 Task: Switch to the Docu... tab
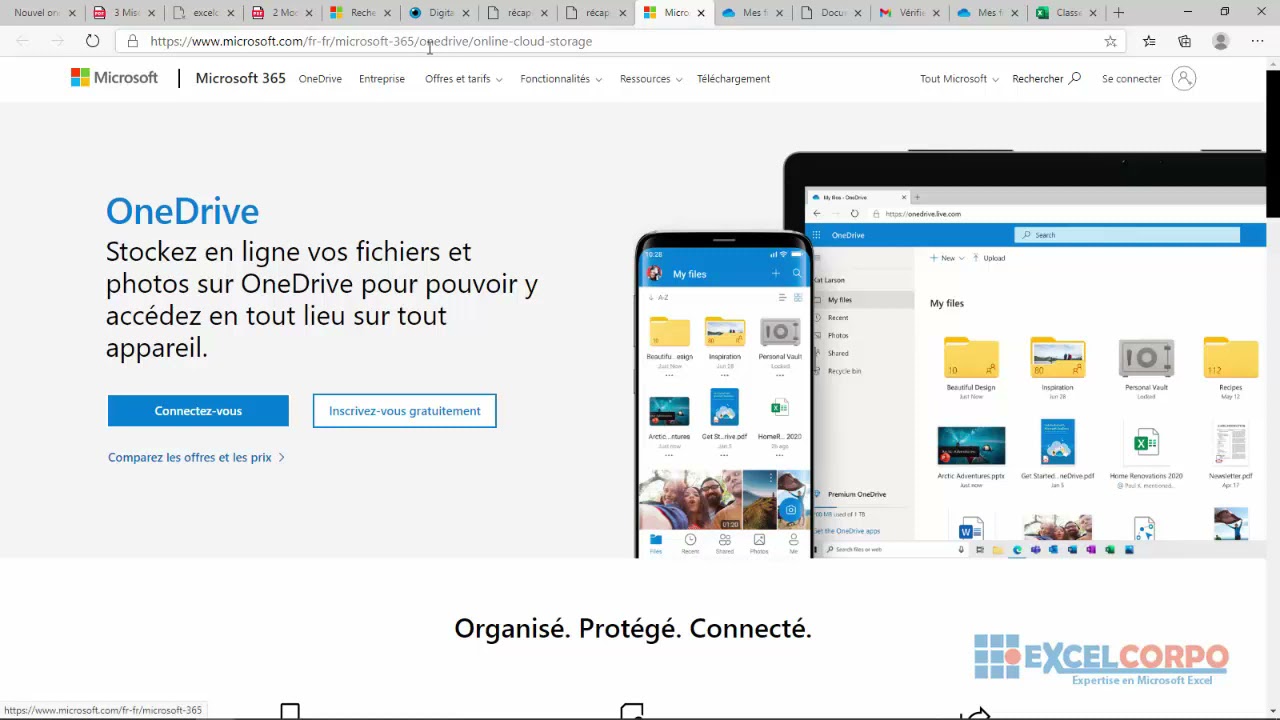829,13
